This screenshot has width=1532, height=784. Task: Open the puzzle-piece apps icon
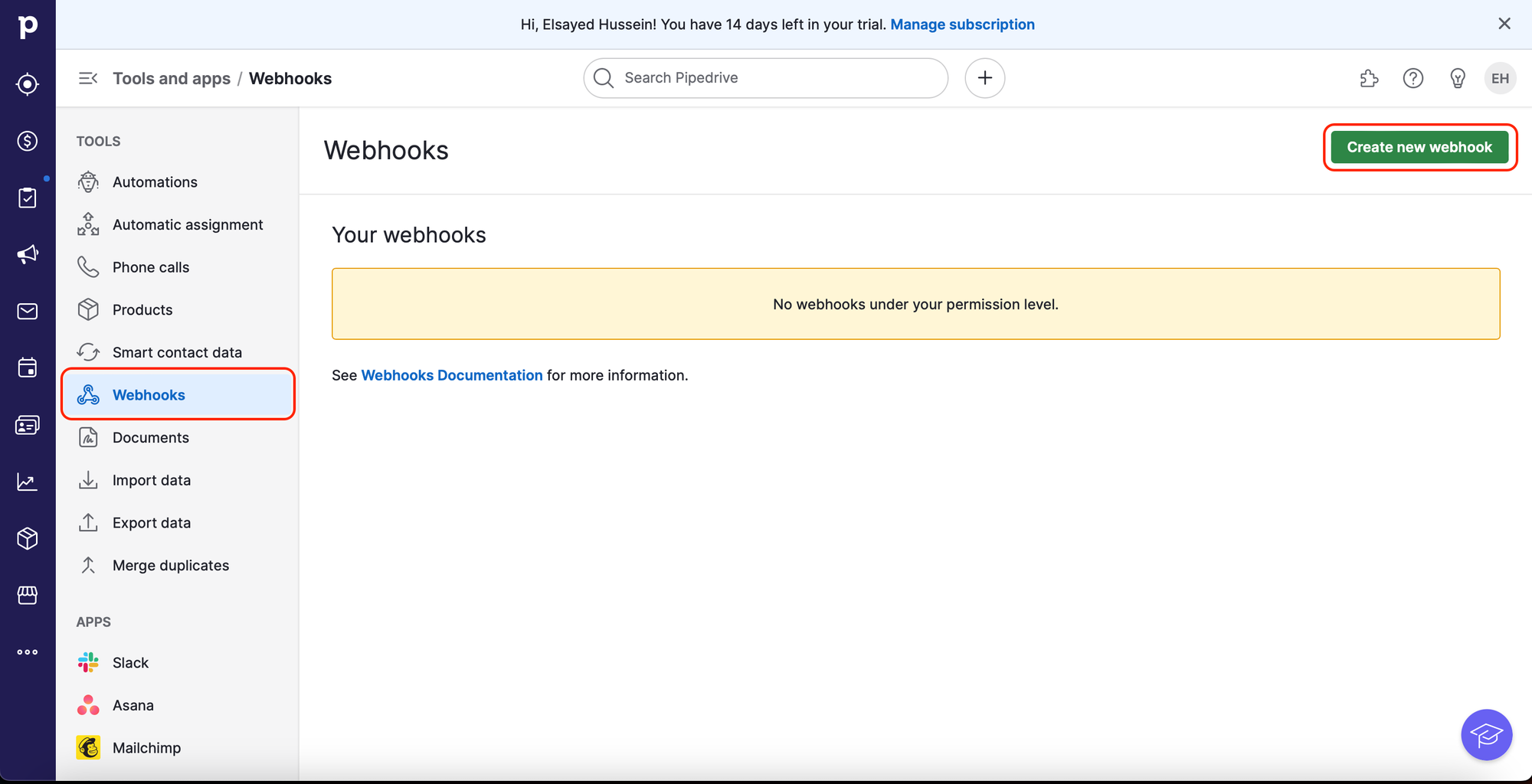click(1369, 78)
